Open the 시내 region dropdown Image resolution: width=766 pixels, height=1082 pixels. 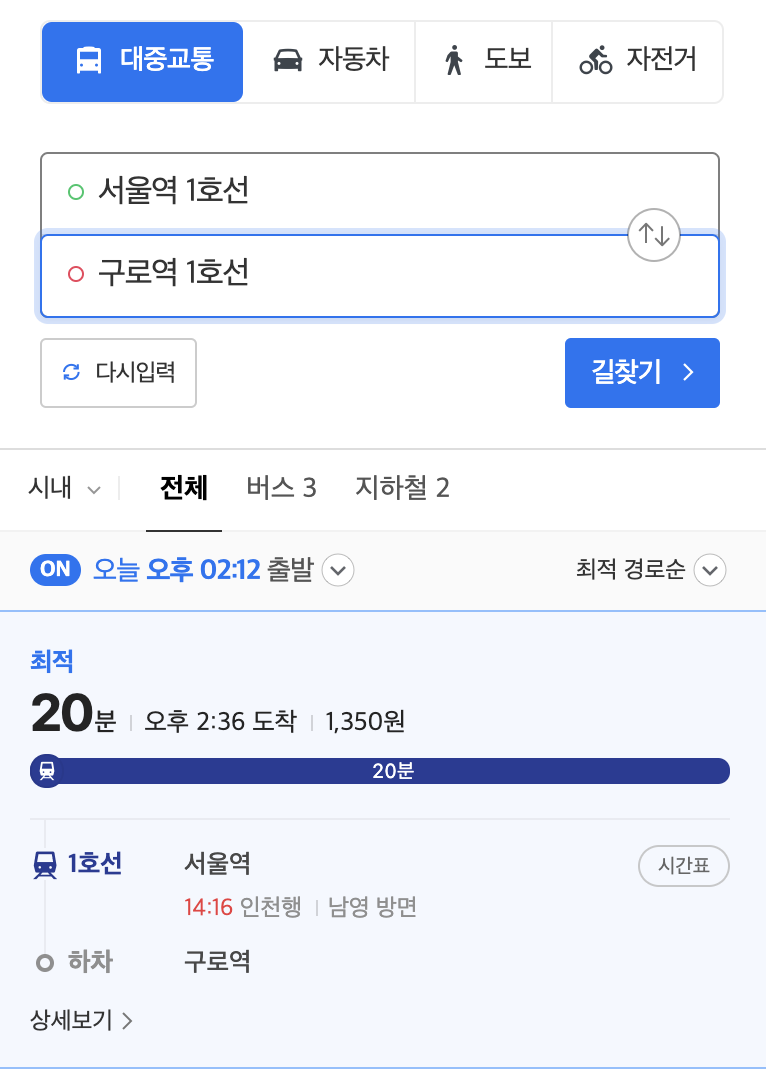coord(65,488)
